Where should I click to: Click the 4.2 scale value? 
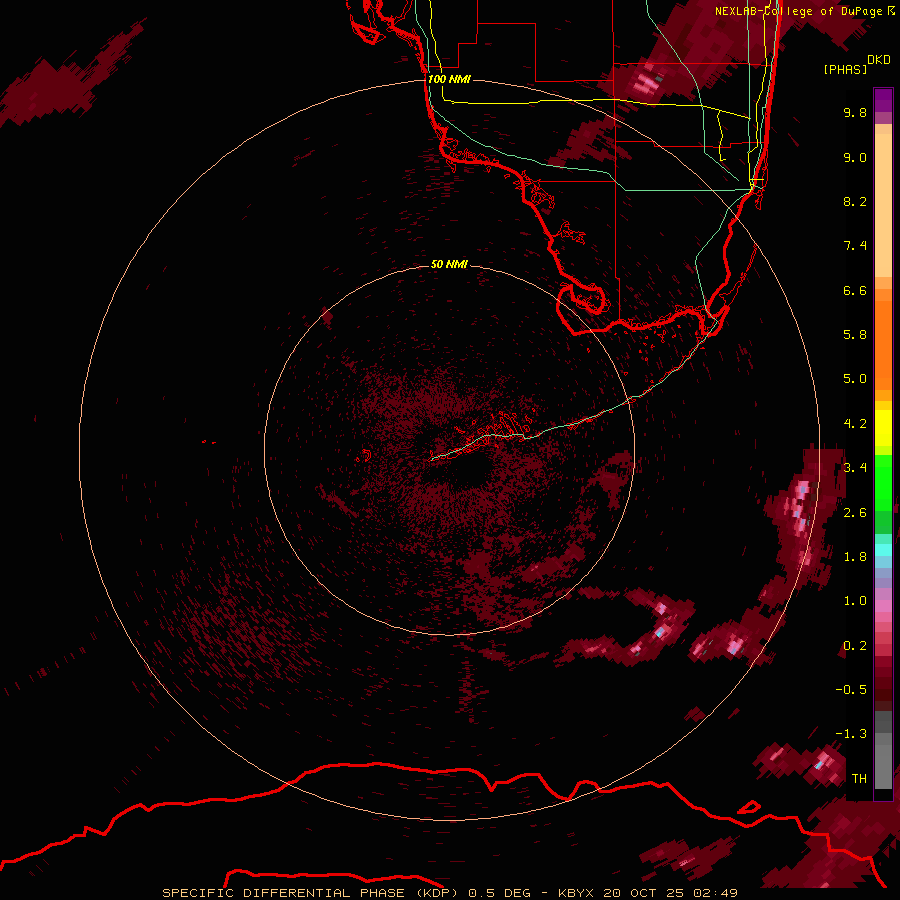tap(855, 424)
